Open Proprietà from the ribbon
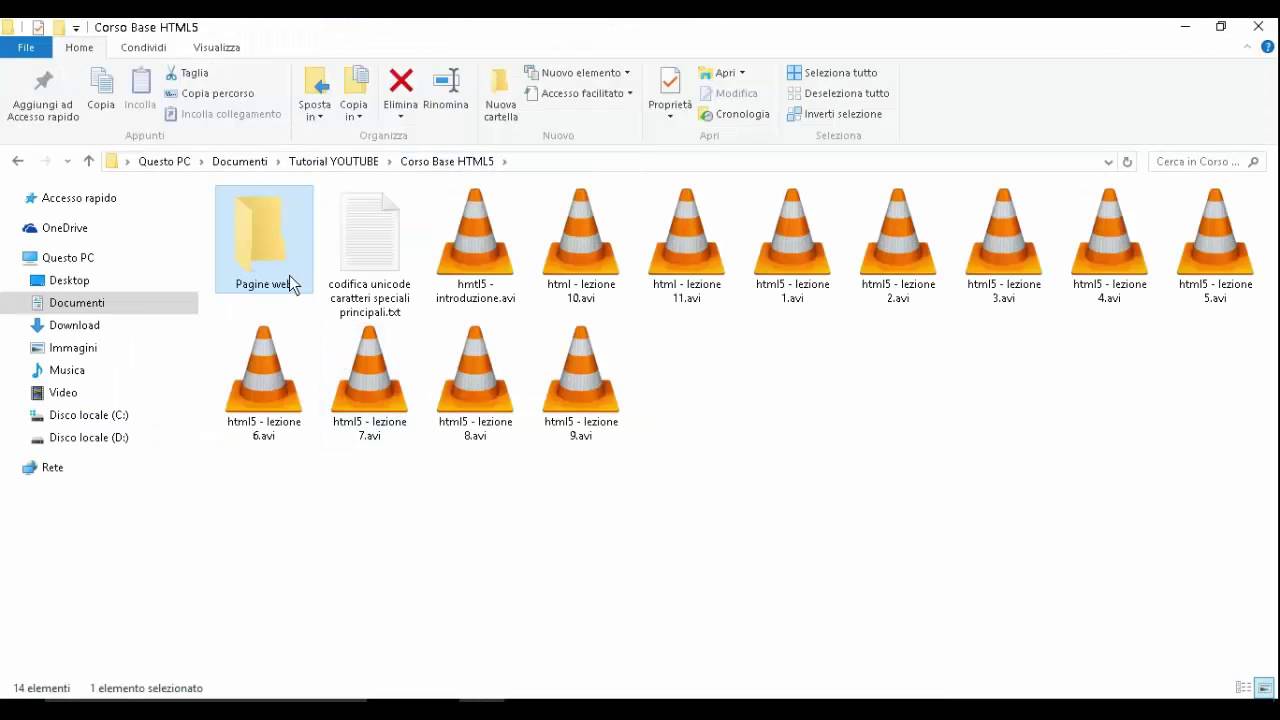1280x720 pixels. pos(670,95)
